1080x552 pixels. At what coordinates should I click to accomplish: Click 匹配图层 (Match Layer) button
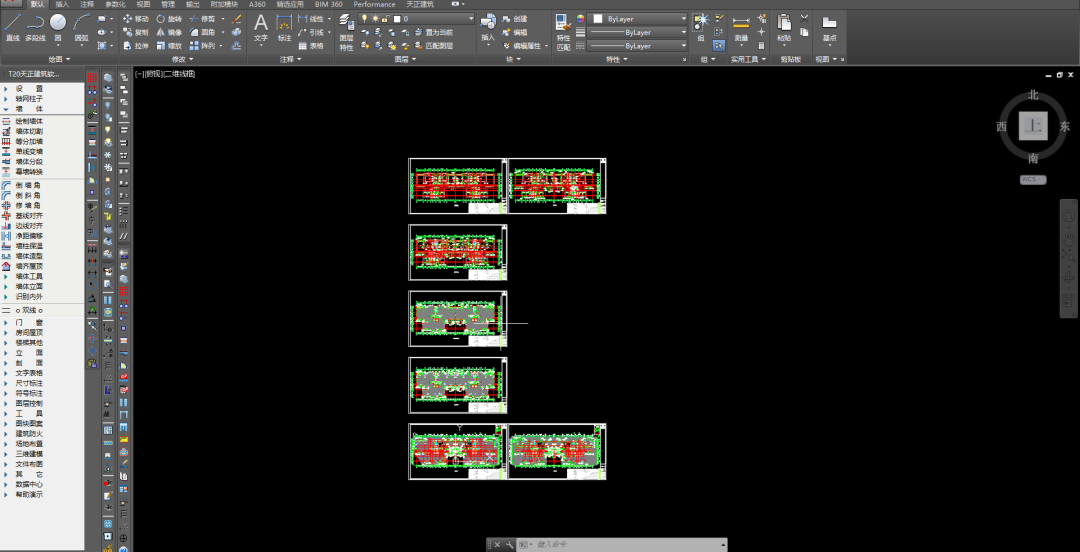tap(434, 46)
